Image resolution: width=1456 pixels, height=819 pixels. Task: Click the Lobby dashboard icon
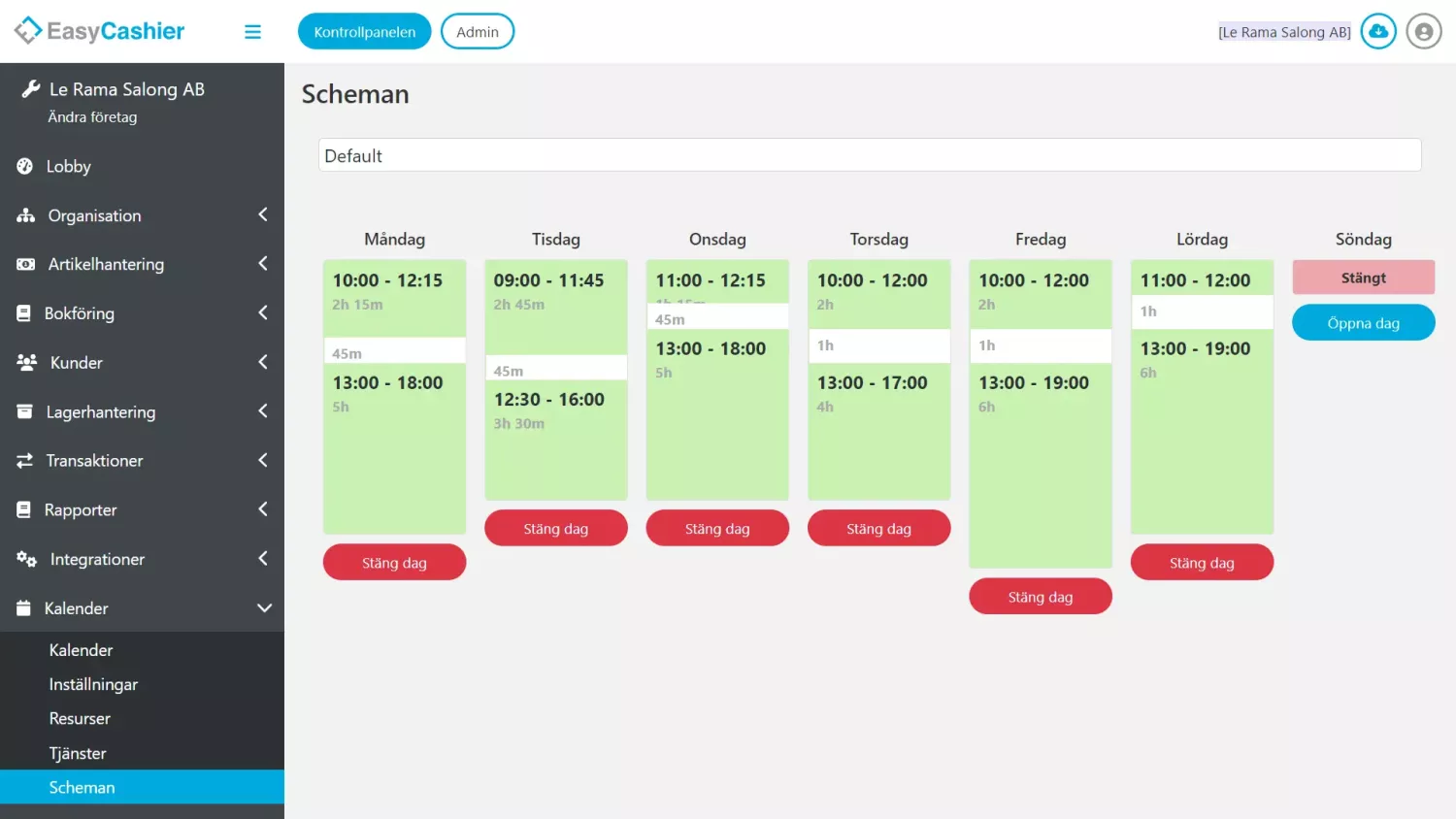tap(25, 166)
